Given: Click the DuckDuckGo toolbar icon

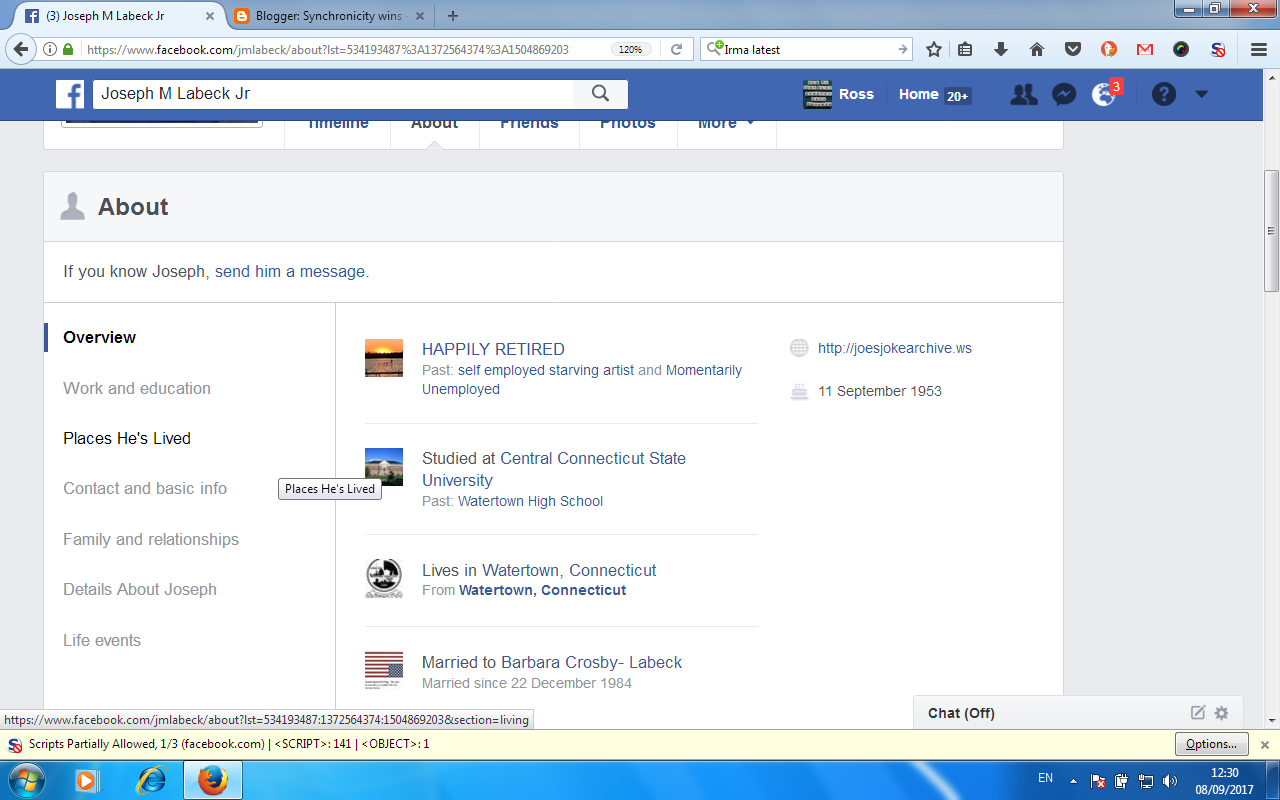Looking at the screenshot, I should click(x=1109, y=49).
